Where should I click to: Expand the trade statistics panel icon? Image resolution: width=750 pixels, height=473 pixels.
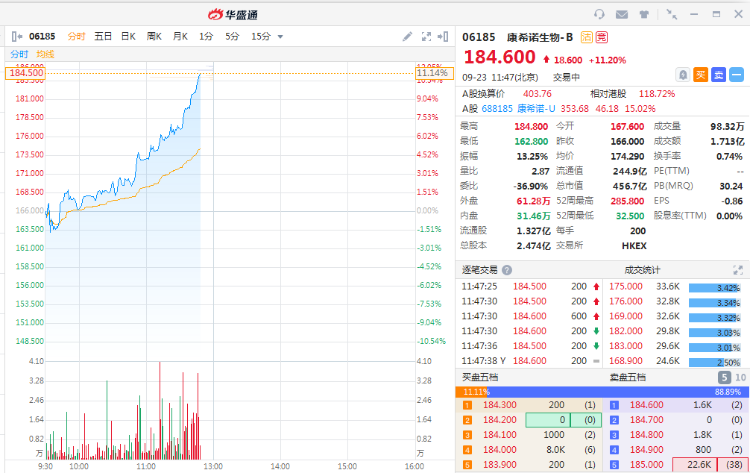pyautogui.click(x=738, y=270)
